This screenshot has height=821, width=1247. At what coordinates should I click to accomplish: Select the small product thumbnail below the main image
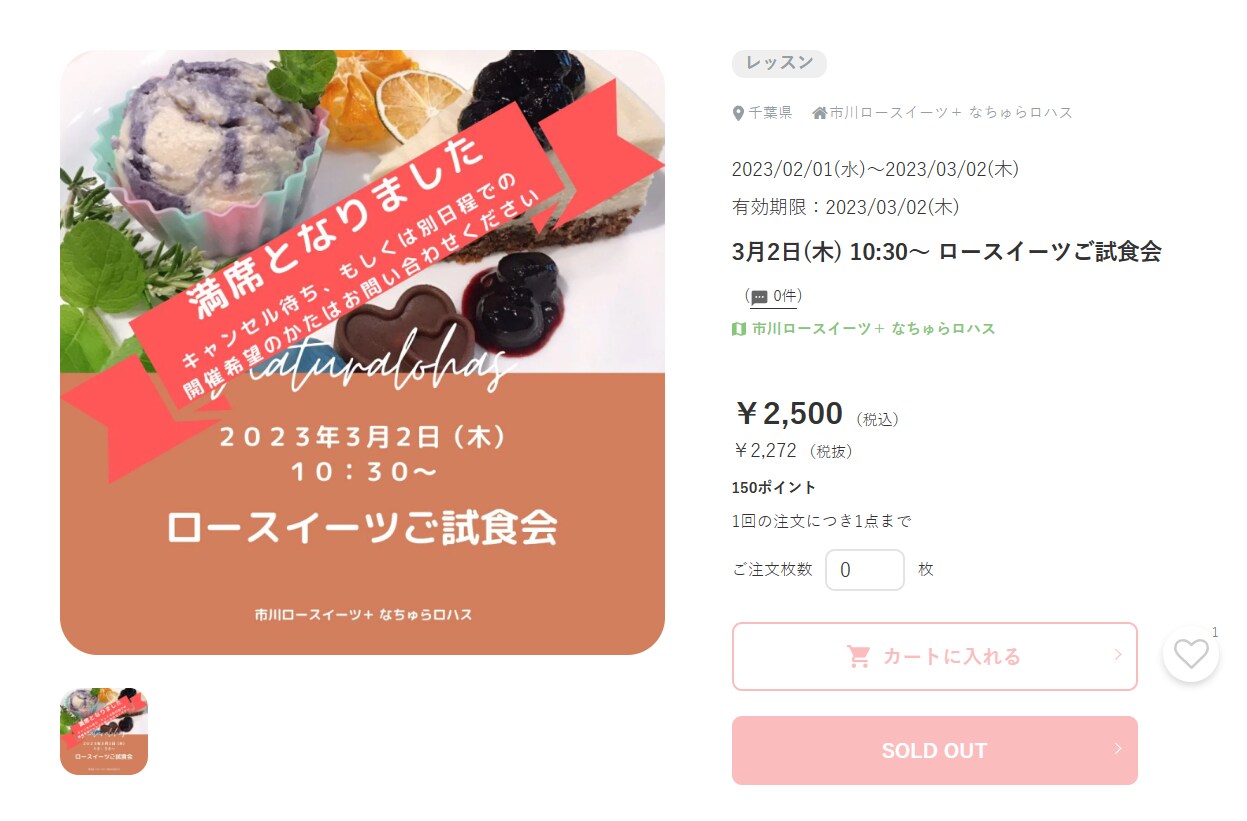click(x=104, y=731)
